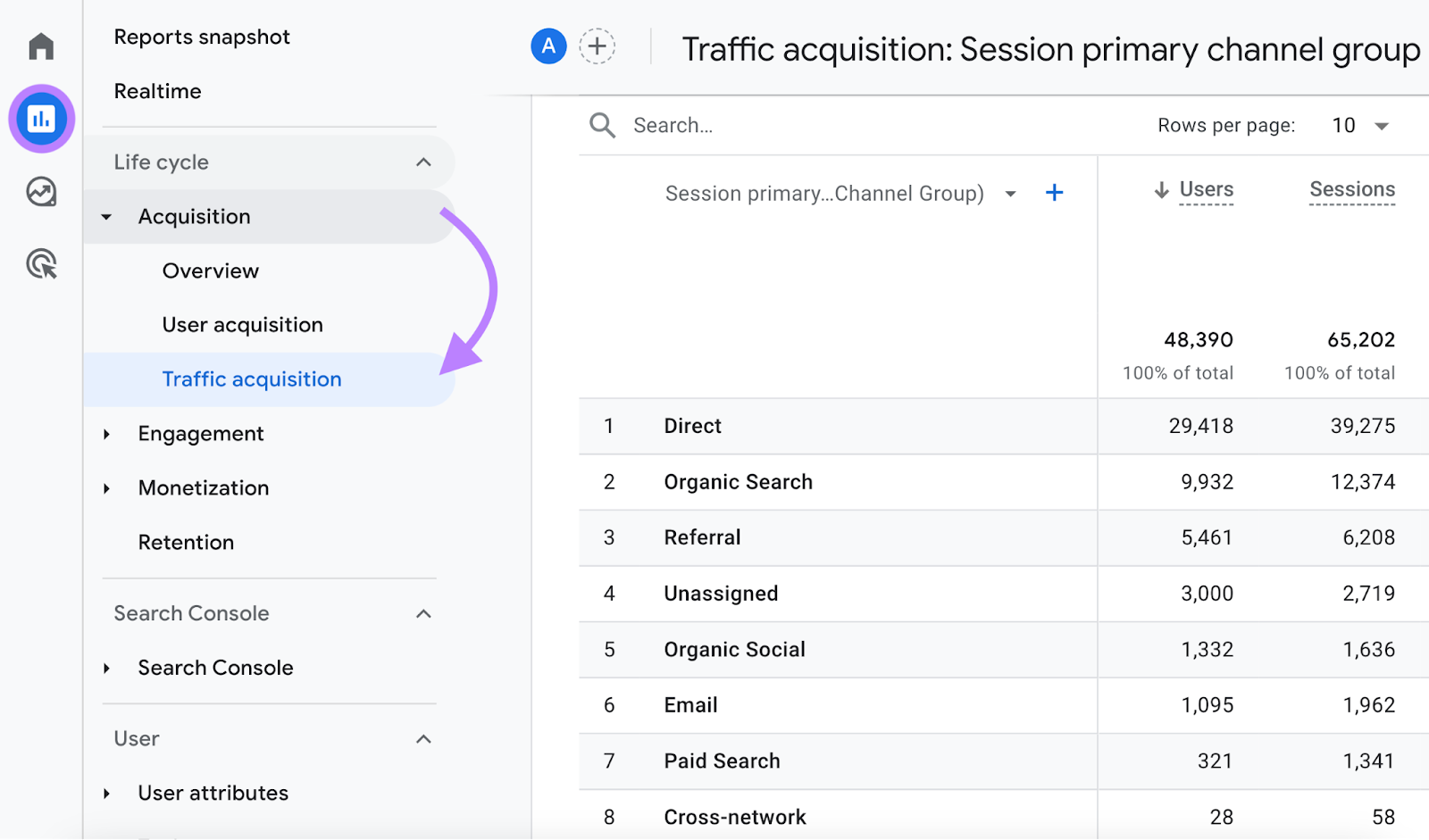Open the User acquisition report
1429x840 pixels.
(x=242, y=324)
